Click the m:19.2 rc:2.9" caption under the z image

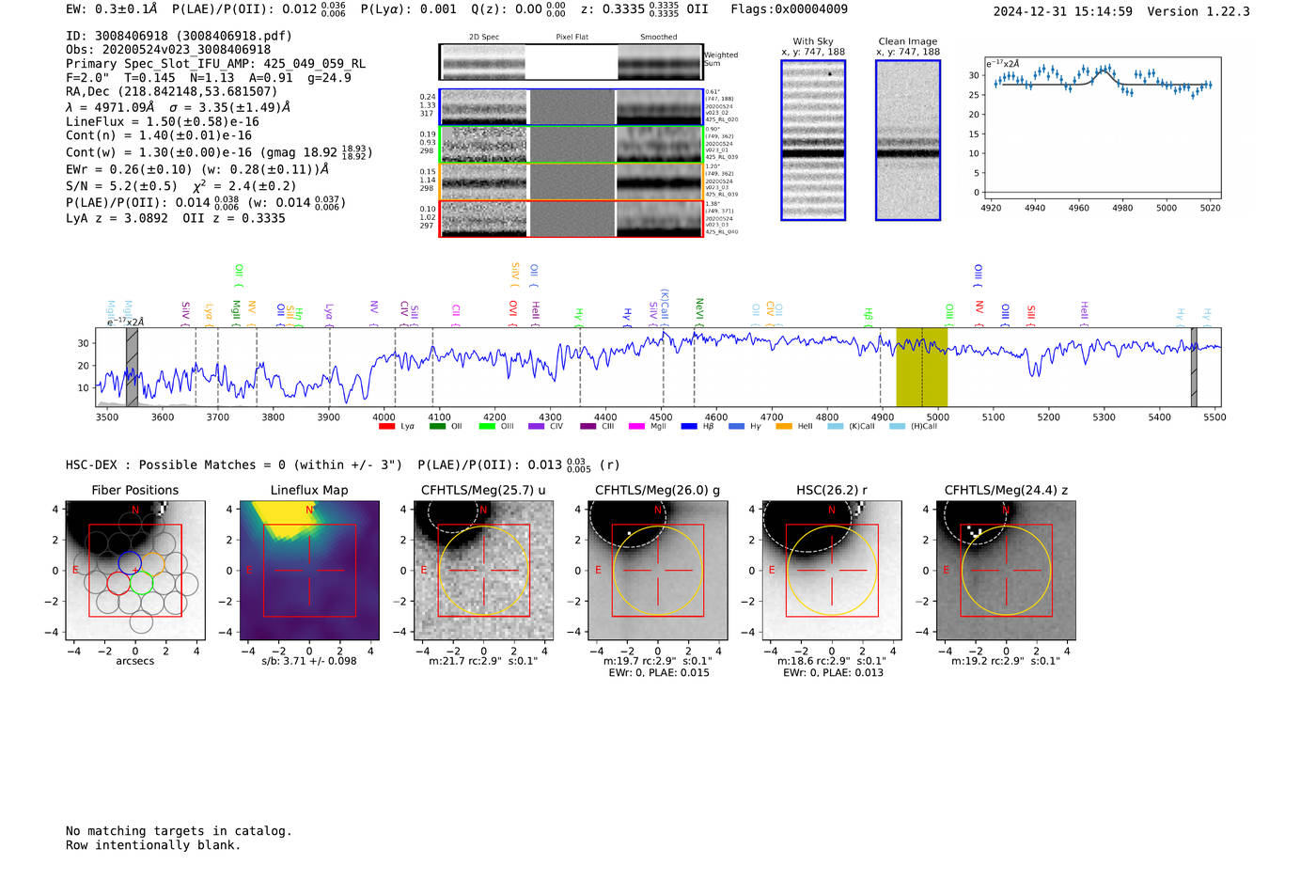click(1006, 661)
